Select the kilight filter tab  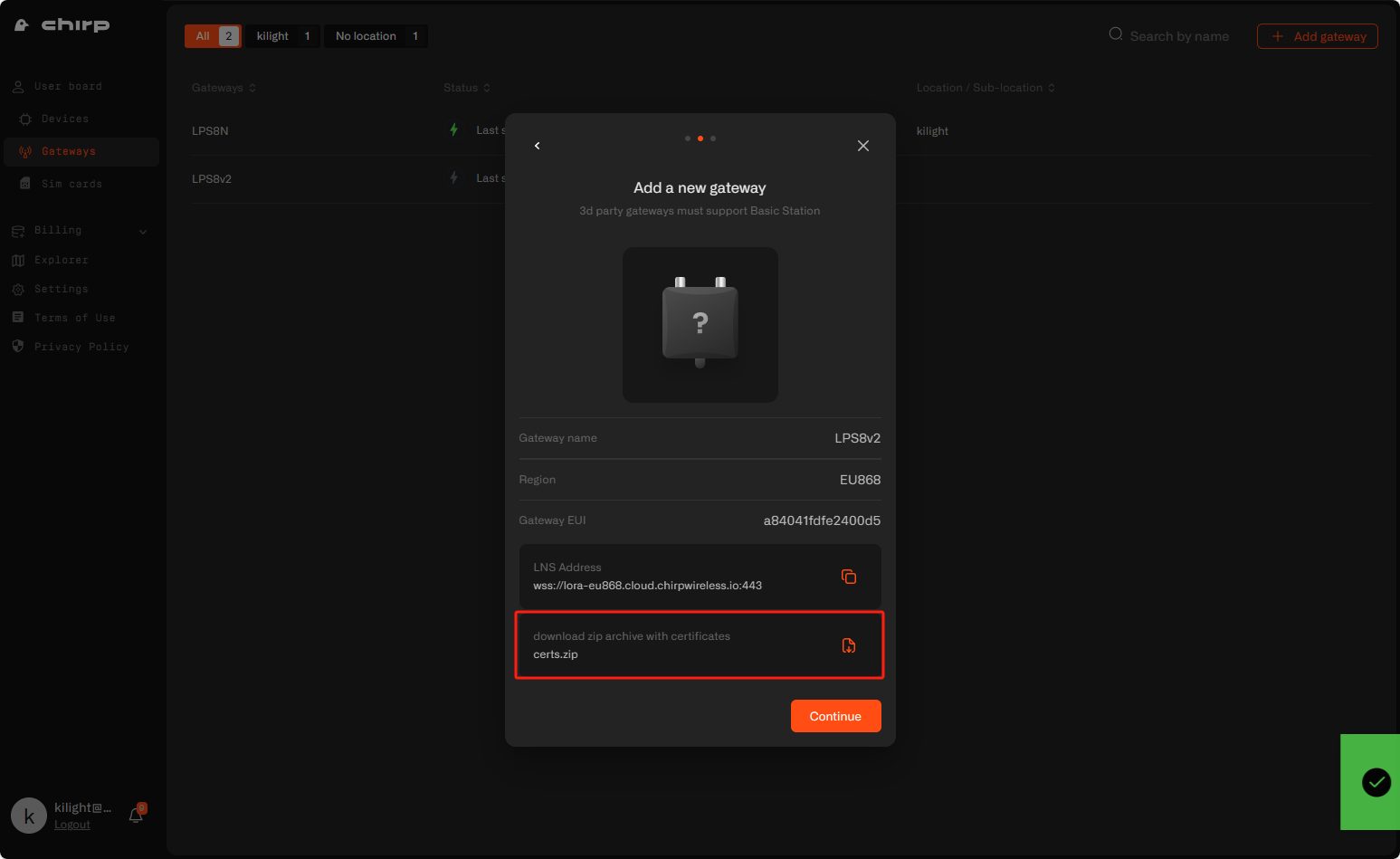[x=283, y=36]
